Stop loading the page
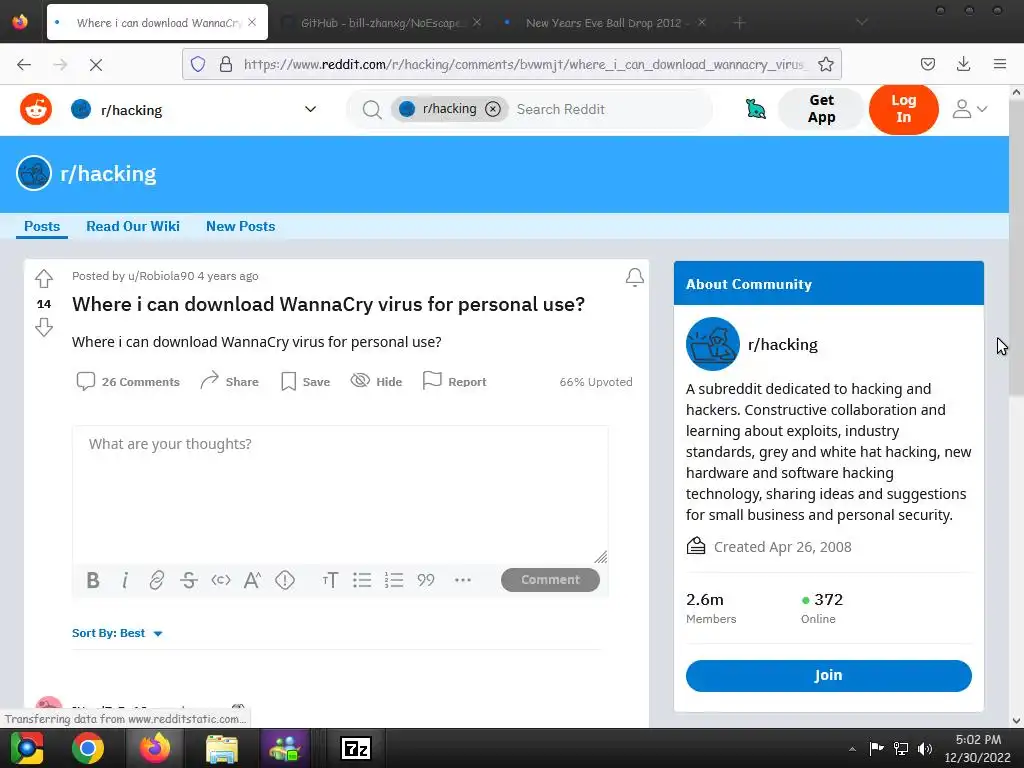1024x768 pixels. point(95,64)
